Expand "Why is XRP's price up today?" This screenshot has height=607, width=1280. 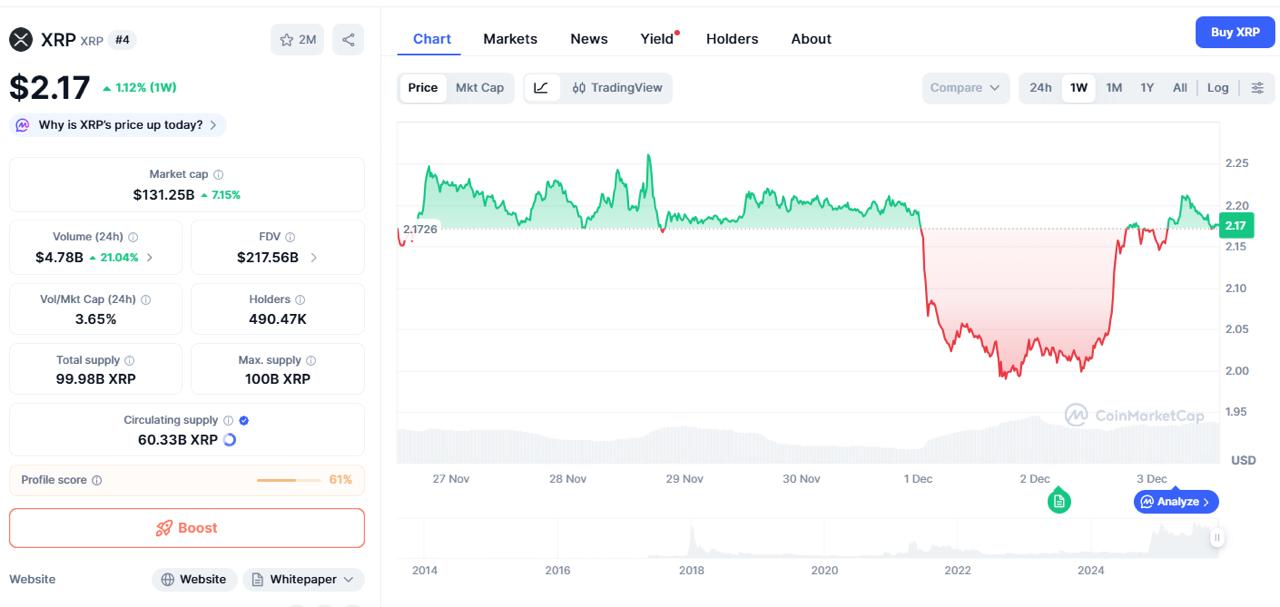point(117,124)
